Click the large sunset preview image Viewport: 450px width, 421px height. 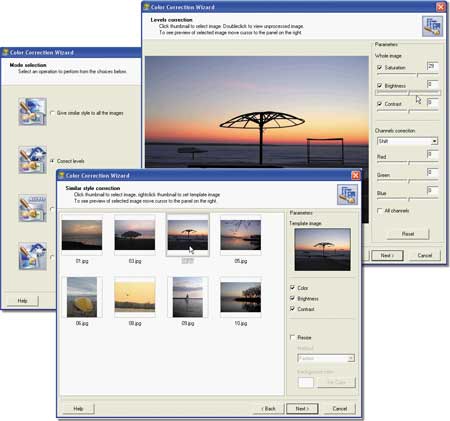pos(257,112)
